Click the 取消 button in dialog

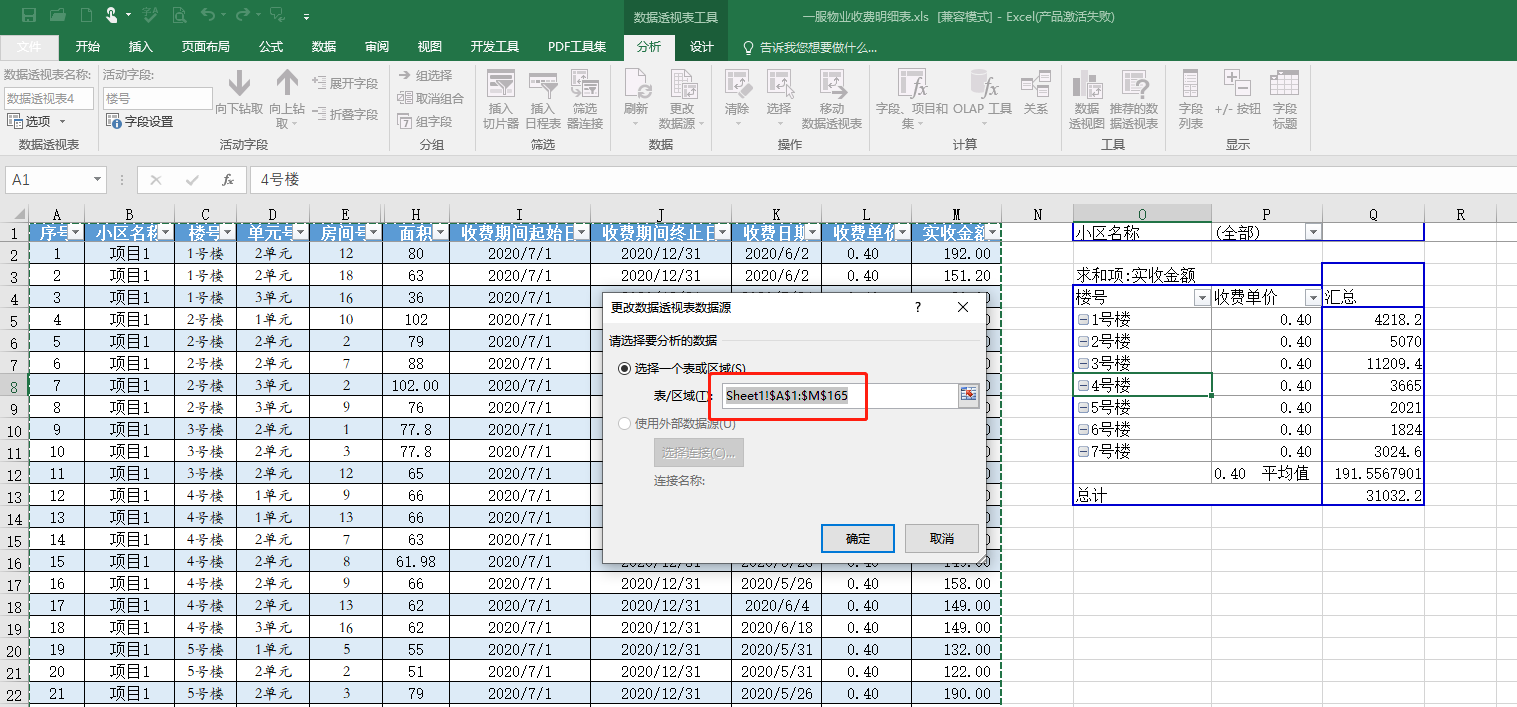pos(941,538)
